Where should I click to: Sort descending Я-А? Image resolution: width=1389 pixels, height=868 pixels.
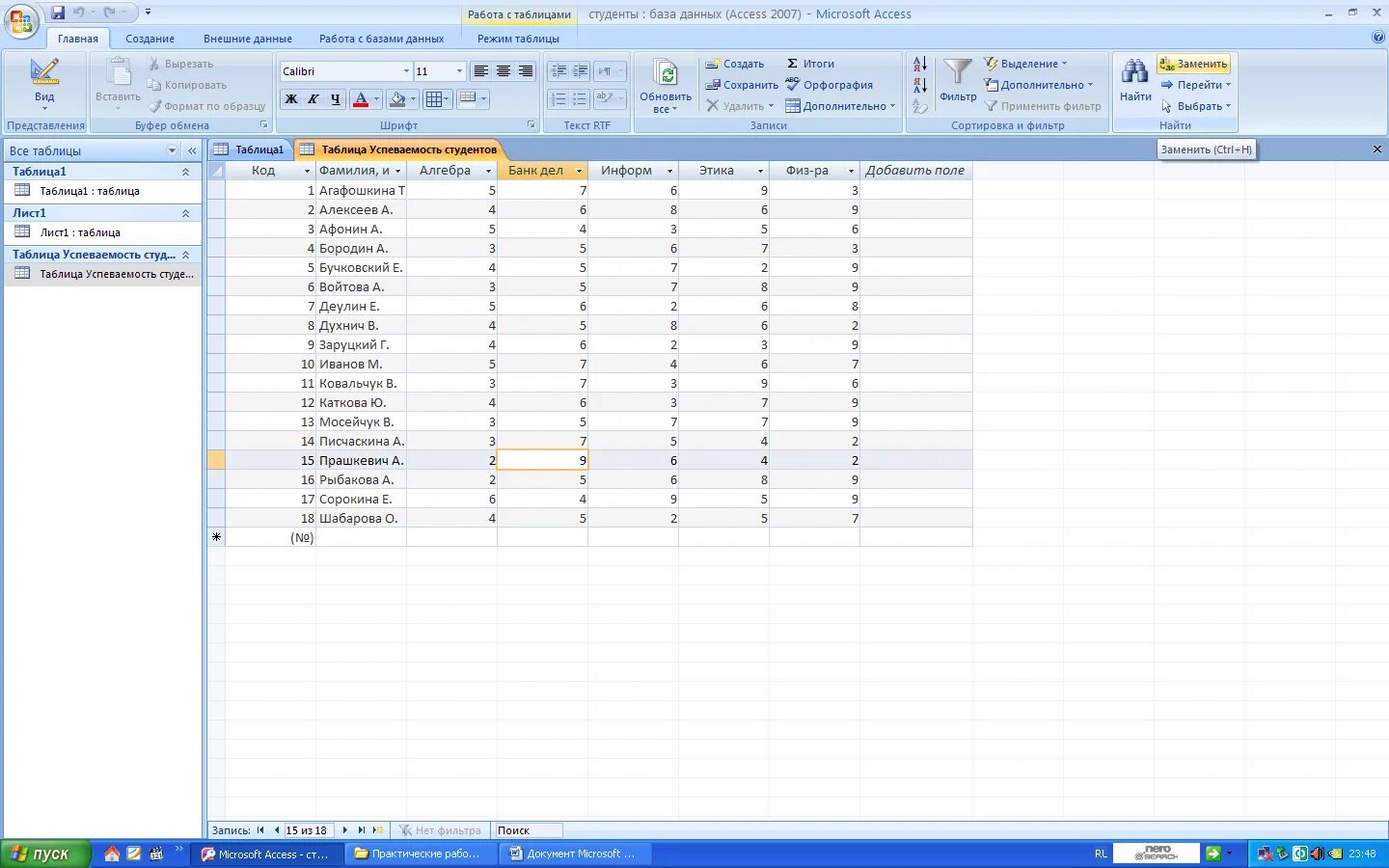pos(920,85)
